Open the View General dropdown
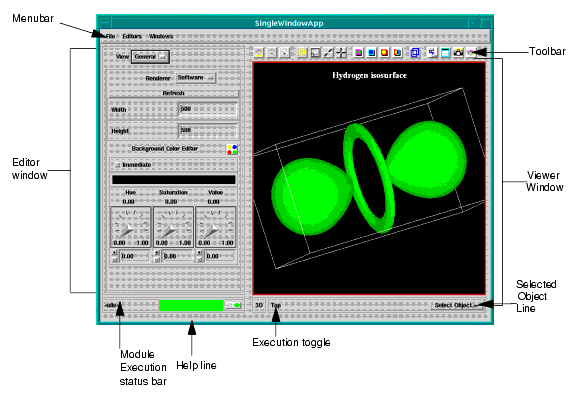 pyautogui.click(x=150, y=57)
